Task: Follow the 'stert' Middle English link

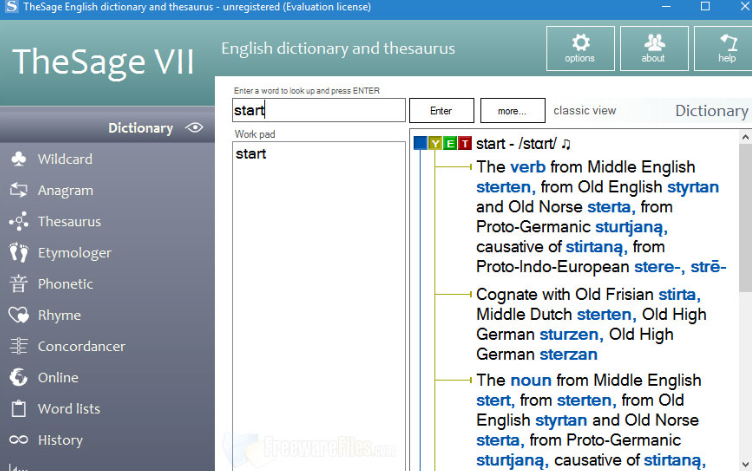Action: click(x=495, y=400)
